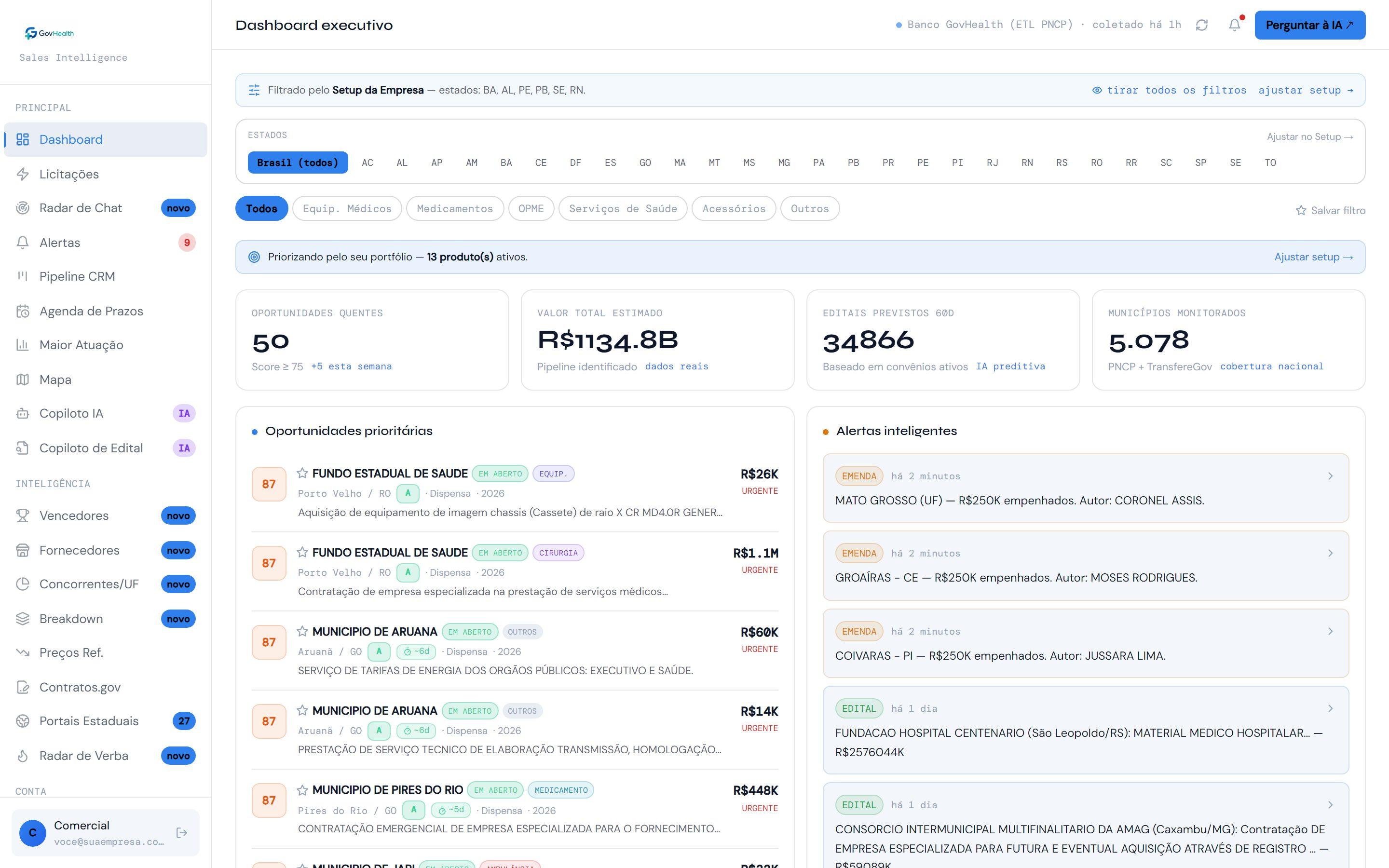Image resolution: width=1389 pixels, height=868 pixels.
Task: Click 'ajustar setup' link in filter banner
Action: pyautogui.click(x=1306, y=90)
